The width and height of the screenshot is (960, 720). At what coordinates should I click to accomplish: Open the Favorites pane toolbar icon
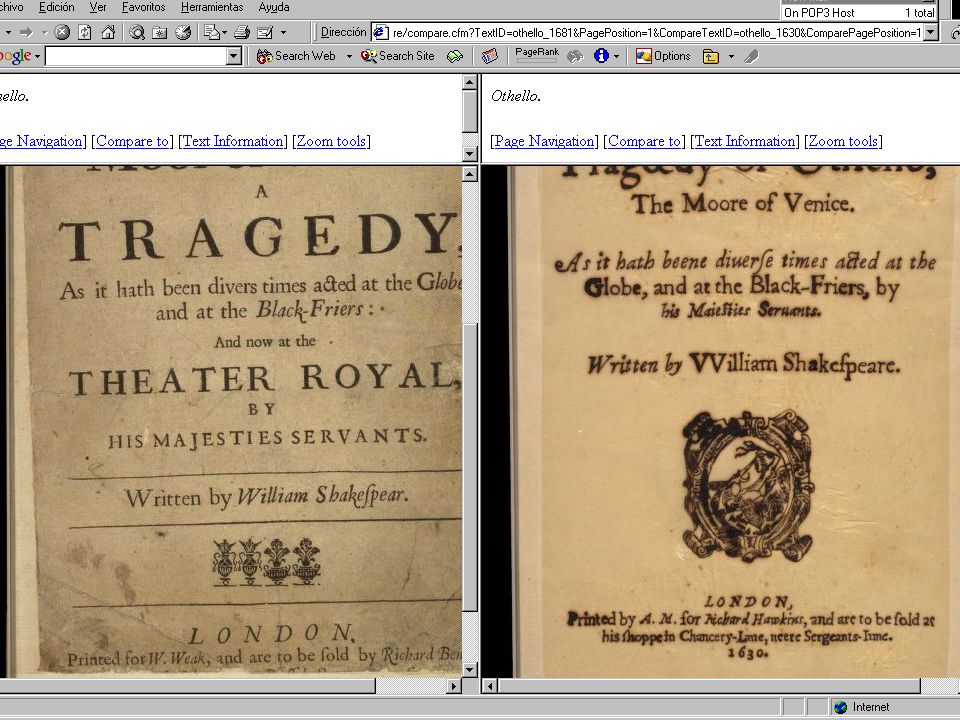pos(160,32)
